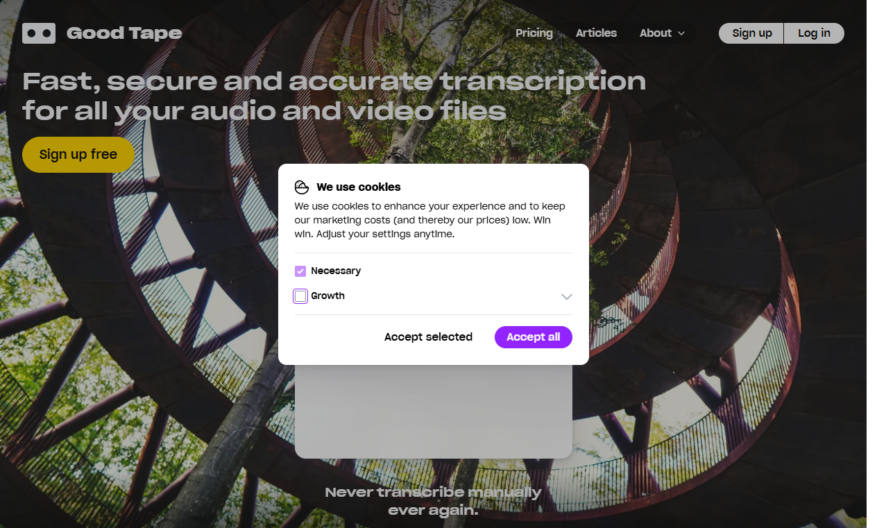This screenshot has height=528, width=877.
Task: Expand the Growth cookie details chevron
Action: point(567,296)
